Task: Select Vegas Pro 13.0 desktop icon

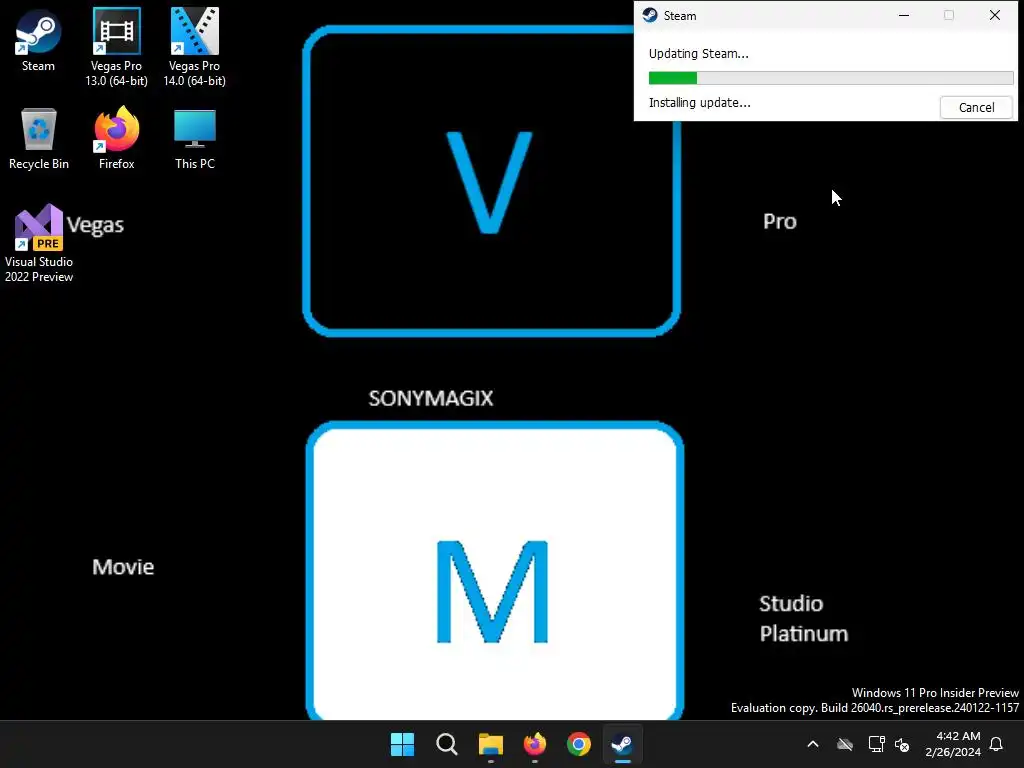Action: click(x=116, y=47)
